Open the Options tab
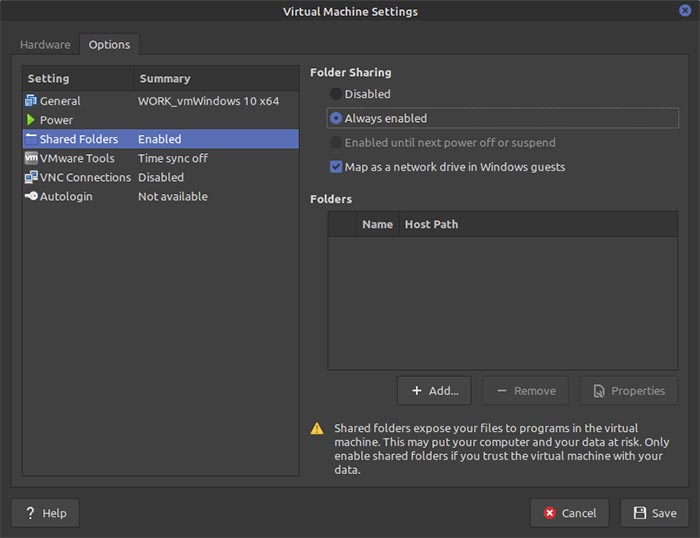 click(109, 45)
